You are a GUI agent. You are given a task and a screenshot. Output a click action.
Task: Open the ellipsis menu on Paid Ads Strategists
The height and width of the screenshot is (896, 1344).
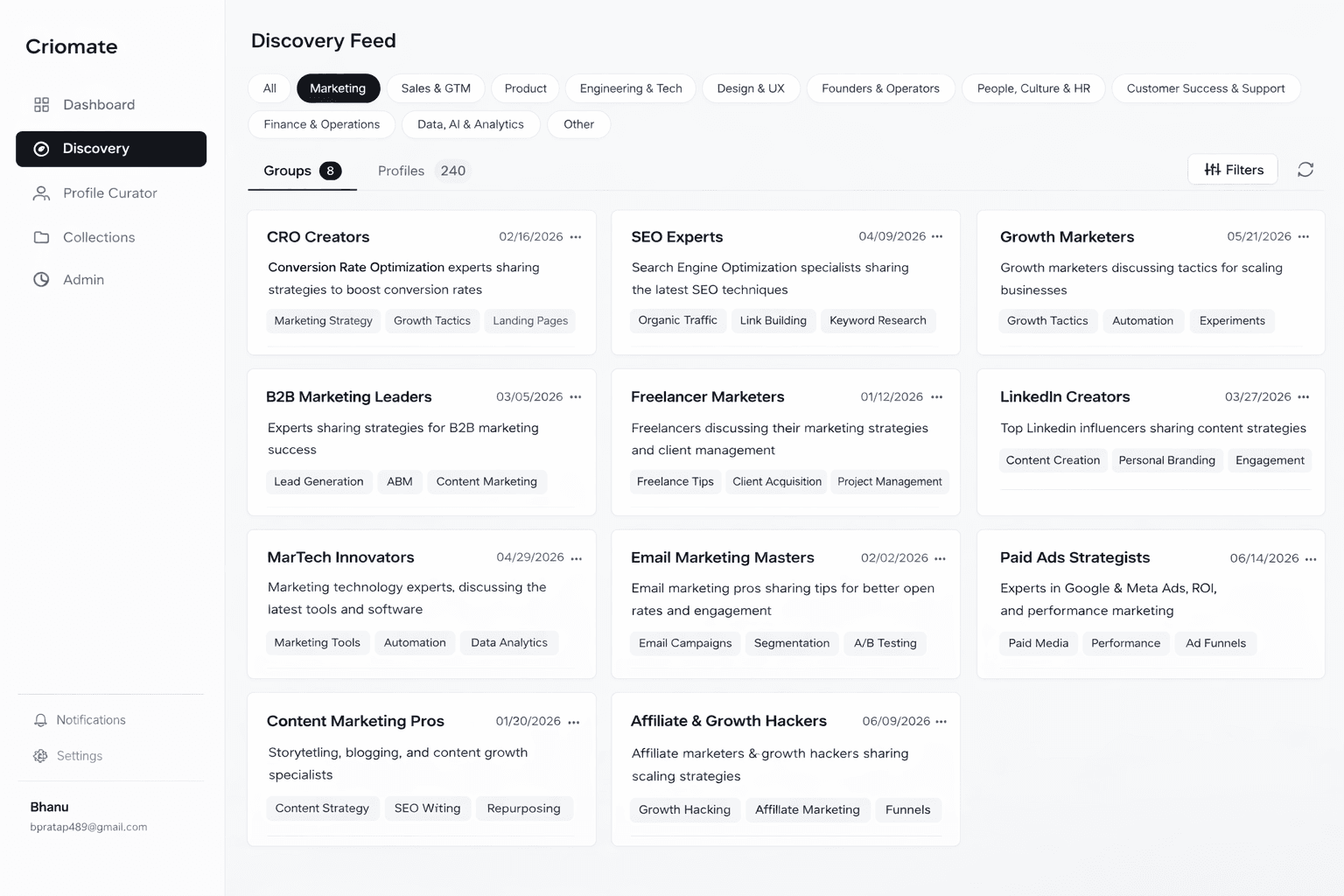coord(1310,557)
